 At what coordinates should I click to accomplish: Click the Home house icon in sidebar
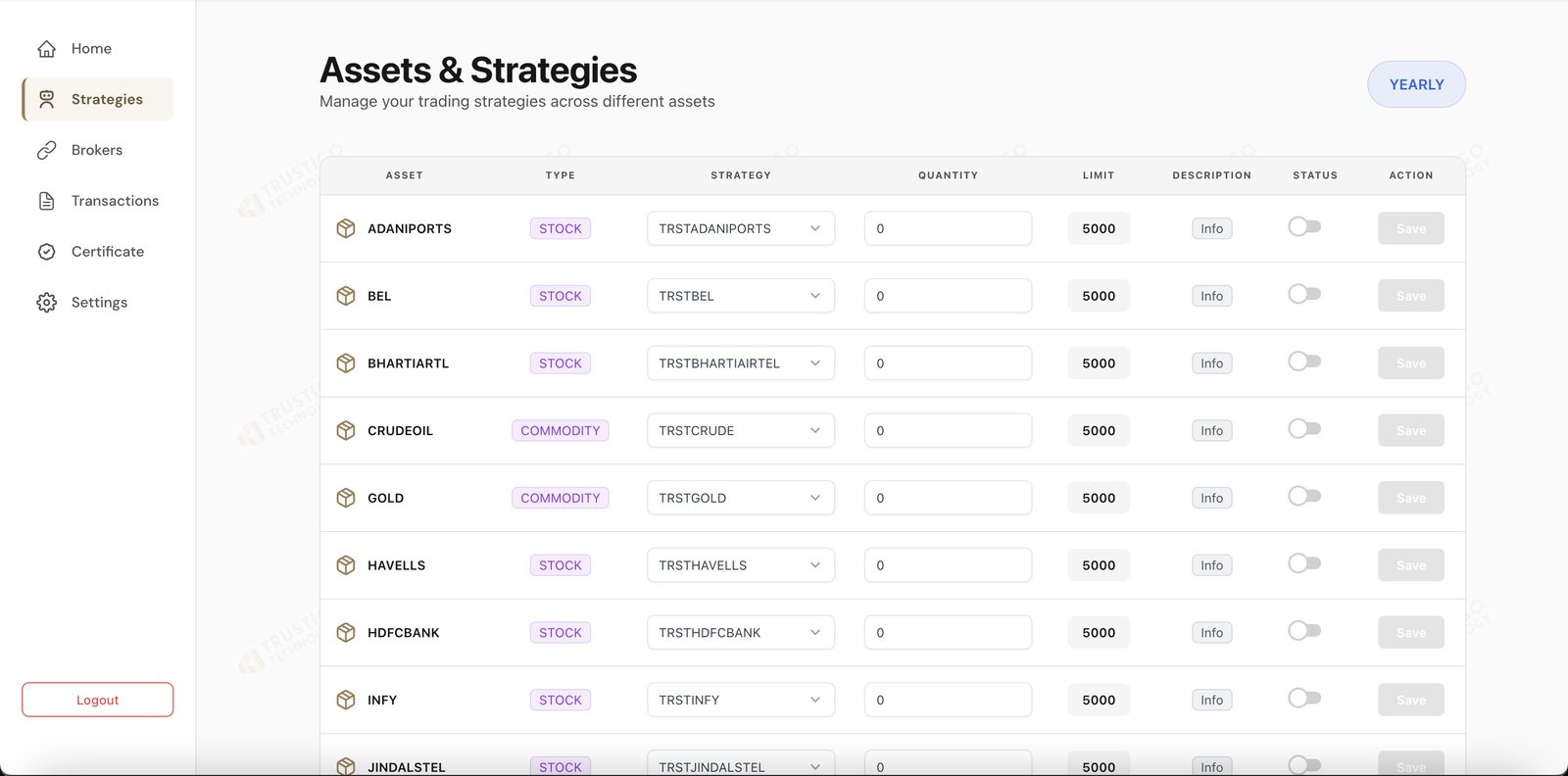pyautogui.click(x=46, y=49)
